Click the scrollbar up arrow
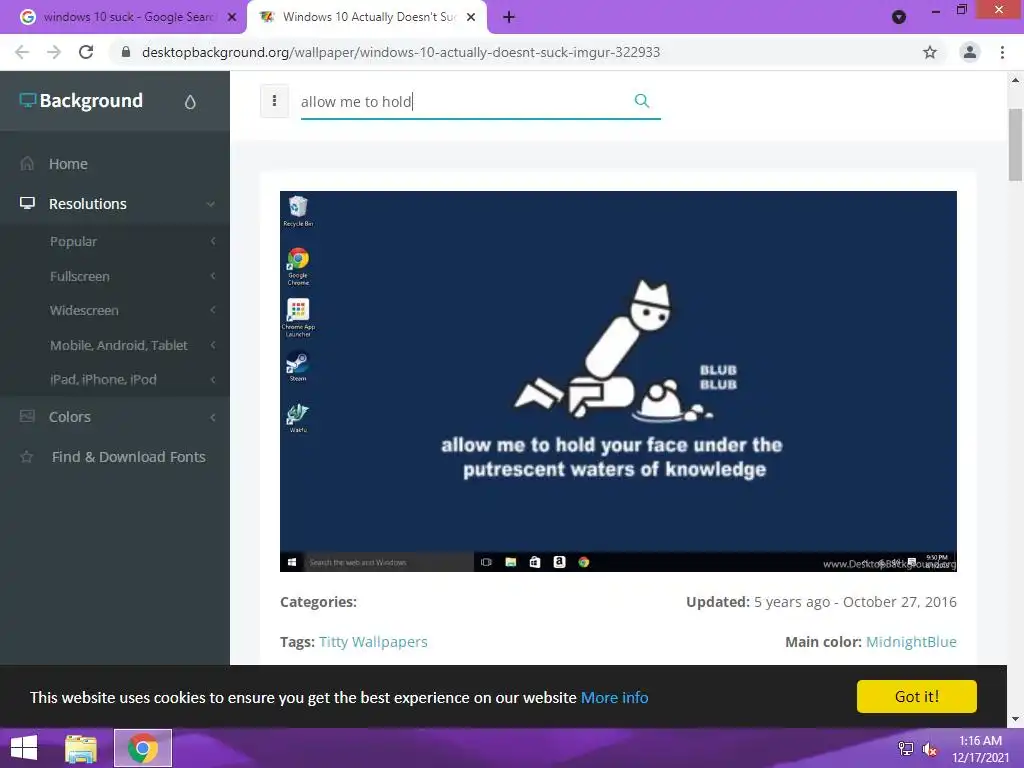Screen dimensions: 1024x768 click(1015, 80)
